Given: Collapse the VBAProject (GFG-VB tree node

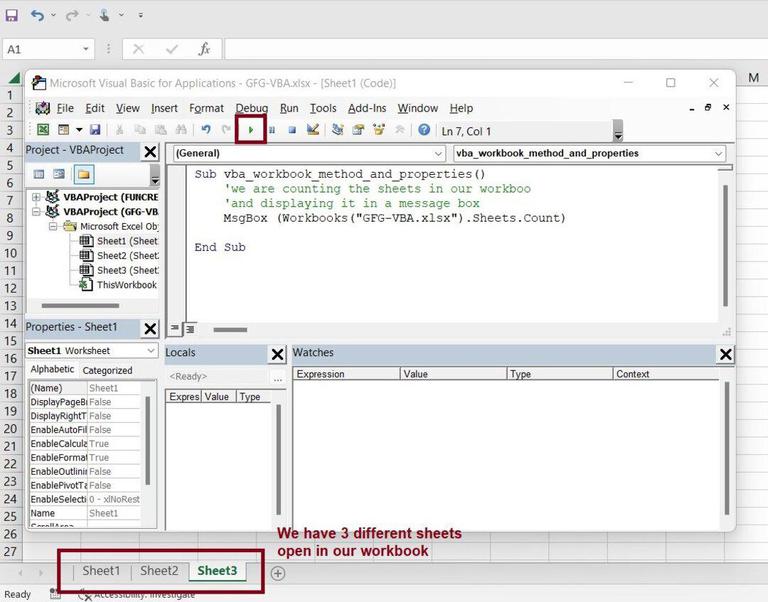Looking at the screenshot, I should [36, 212].
